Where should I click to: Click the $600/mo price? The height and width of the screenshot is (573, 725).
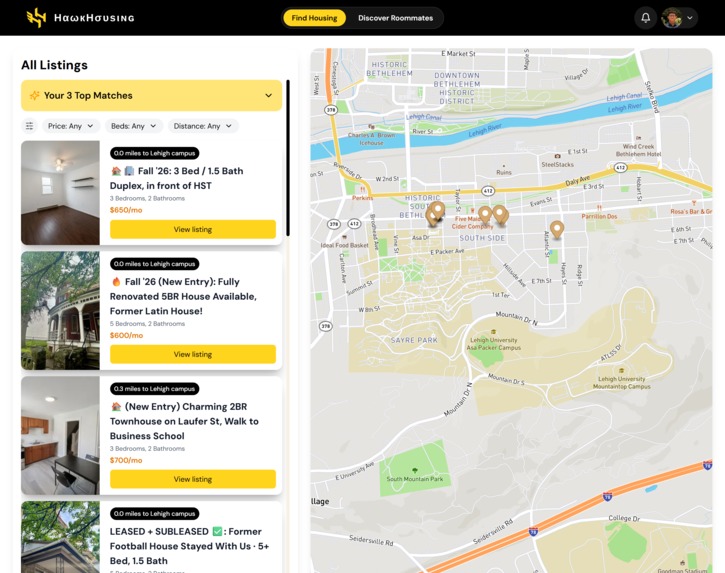coord(126,335)
